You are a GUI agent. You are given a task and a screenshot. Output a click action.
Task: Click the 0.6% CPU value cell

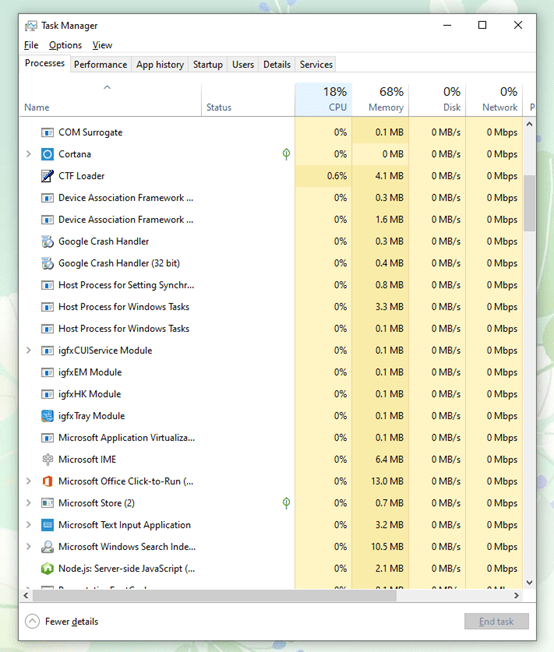(323, 176)
